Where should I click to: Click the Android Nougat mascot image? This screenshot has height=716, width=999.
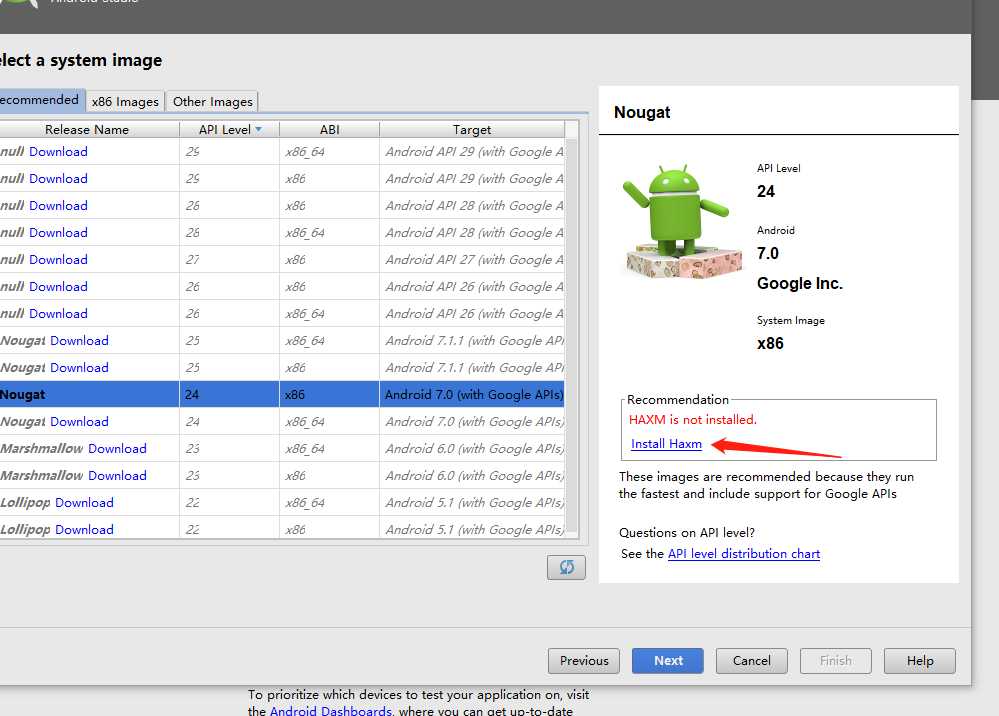pos(680,221)
